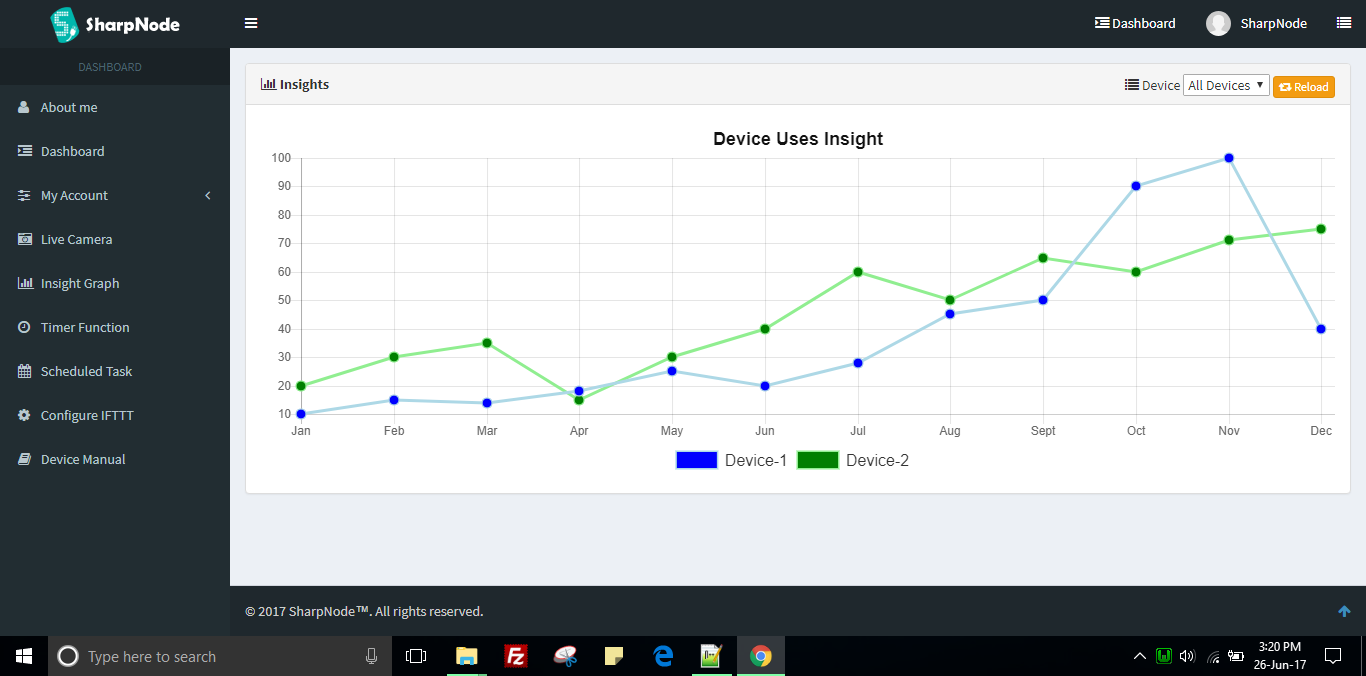Open the Action Center notifications icon
This screenshot has height=676, width=1366.
(1333, 656)
